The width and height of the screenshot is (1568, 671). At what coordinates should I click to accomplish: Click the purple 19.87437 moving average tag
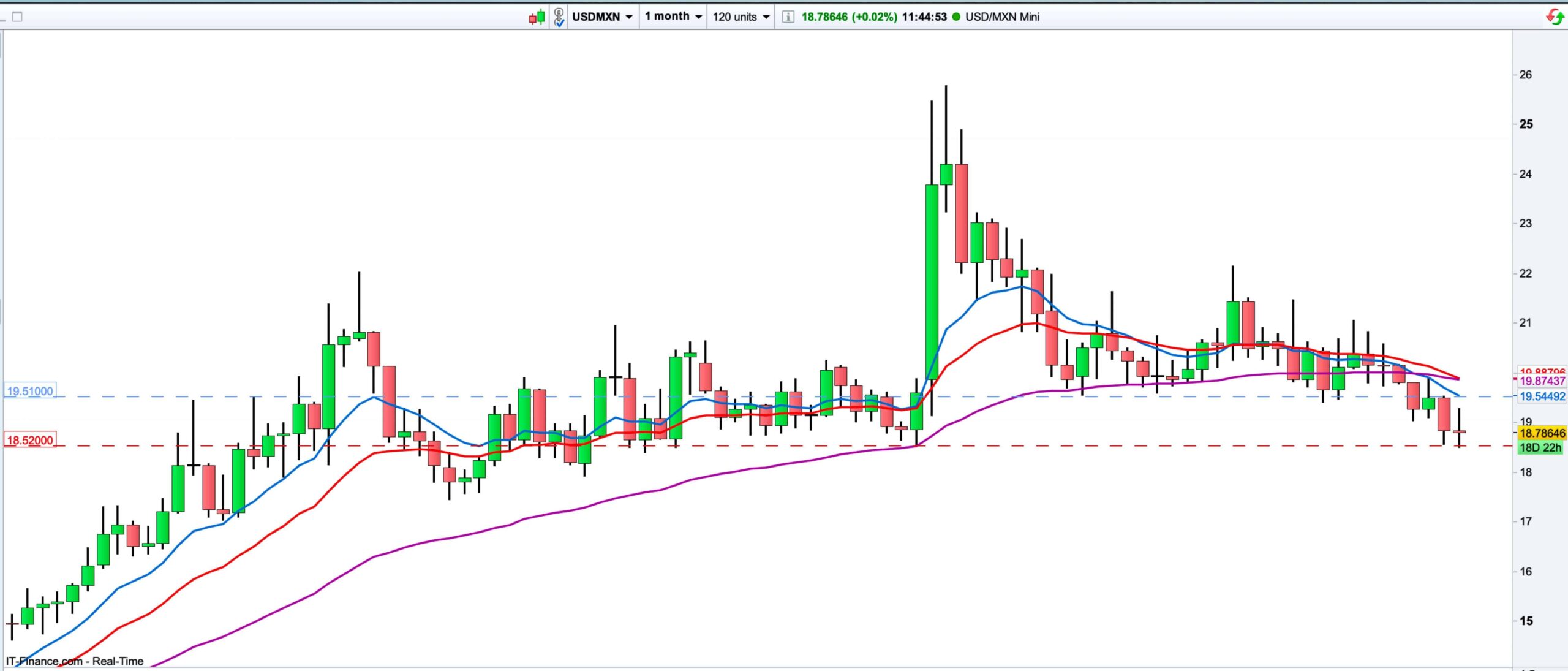[x=1542, y=381]
